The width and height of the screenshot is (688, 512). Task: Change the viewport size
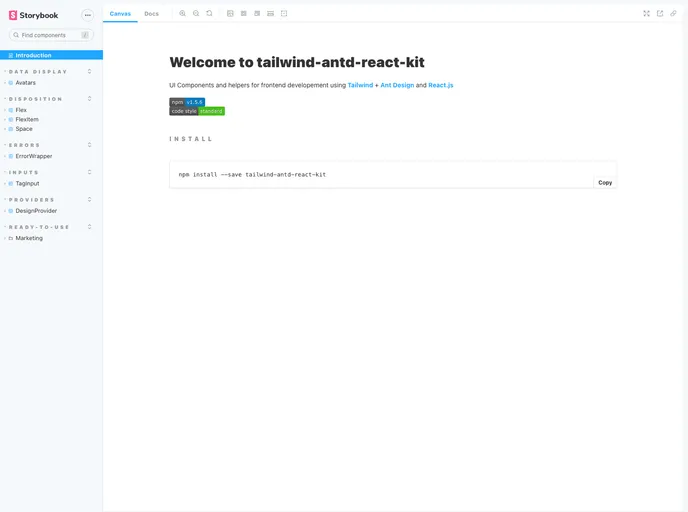[x=257, y=14]
